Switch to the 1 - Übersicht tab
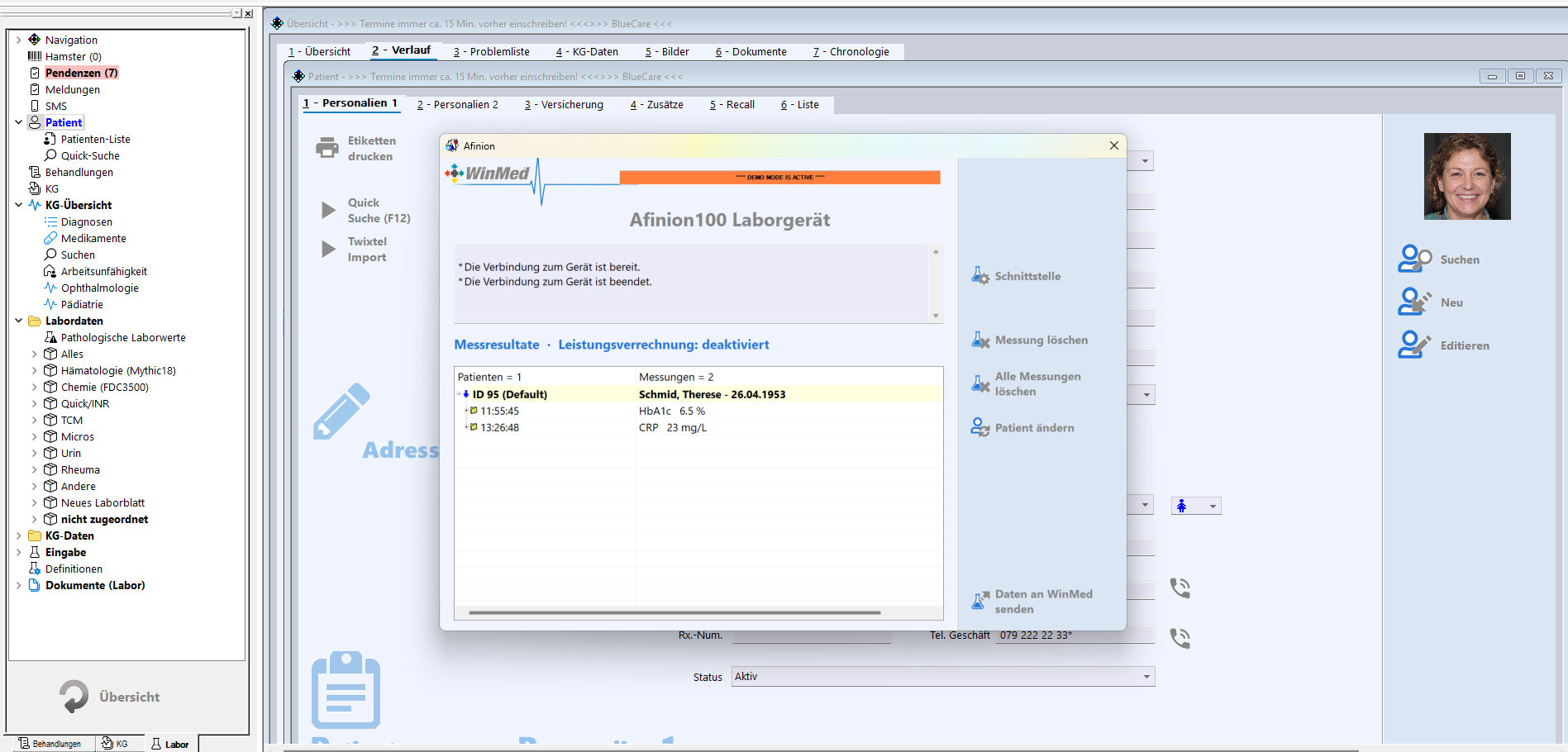1568x752 pixels. coord(319,51)
